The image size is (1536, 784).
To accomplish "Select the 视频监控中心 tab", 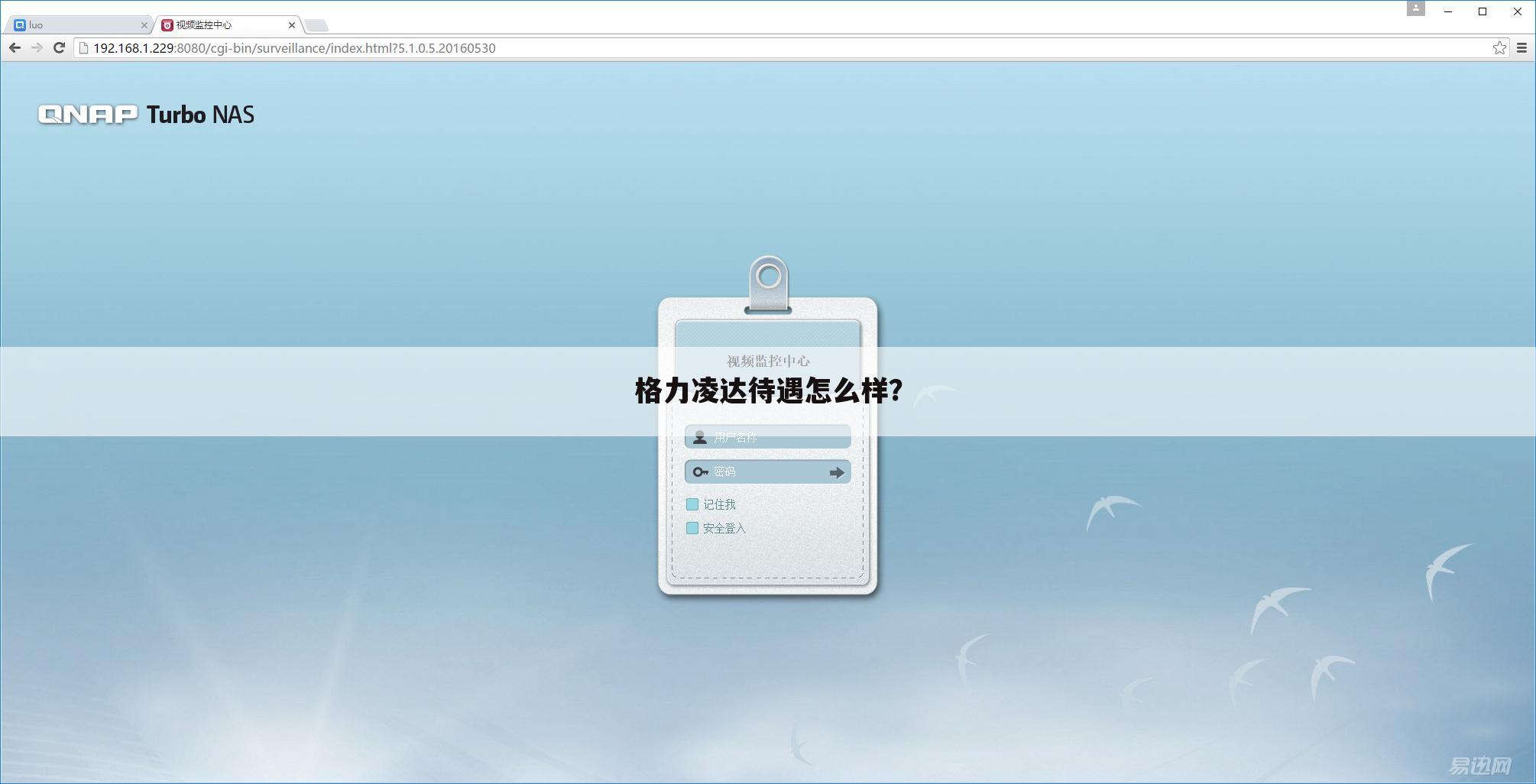I will [x=228, y=25].
